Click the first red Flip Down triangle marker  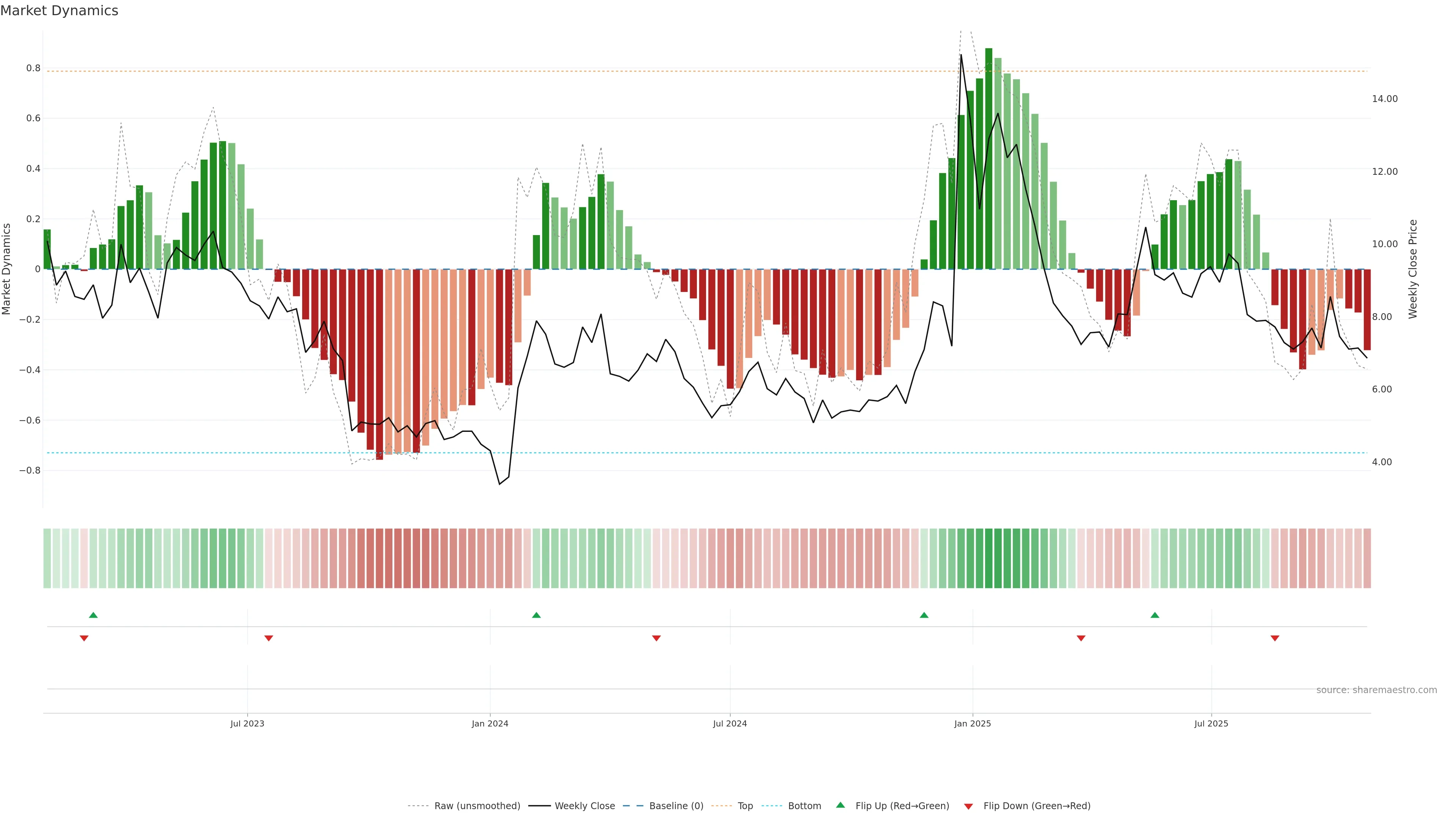[x=84, y=638]
